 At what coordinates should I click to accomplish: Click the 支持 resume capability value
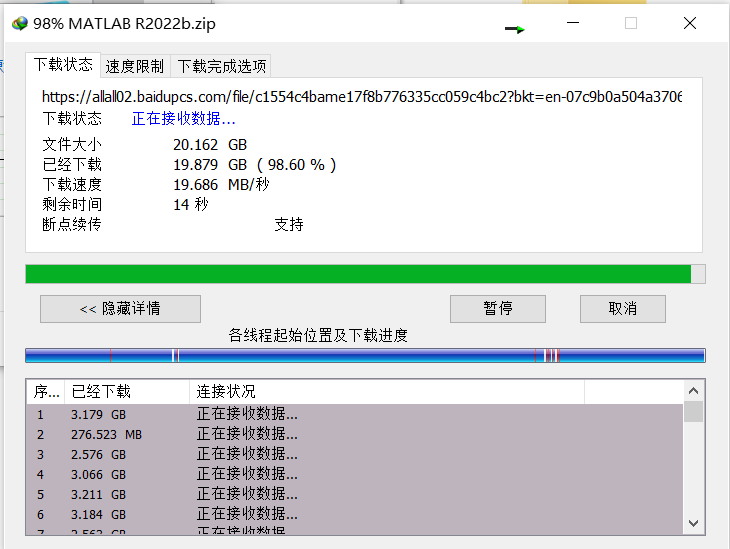[289, 224]
